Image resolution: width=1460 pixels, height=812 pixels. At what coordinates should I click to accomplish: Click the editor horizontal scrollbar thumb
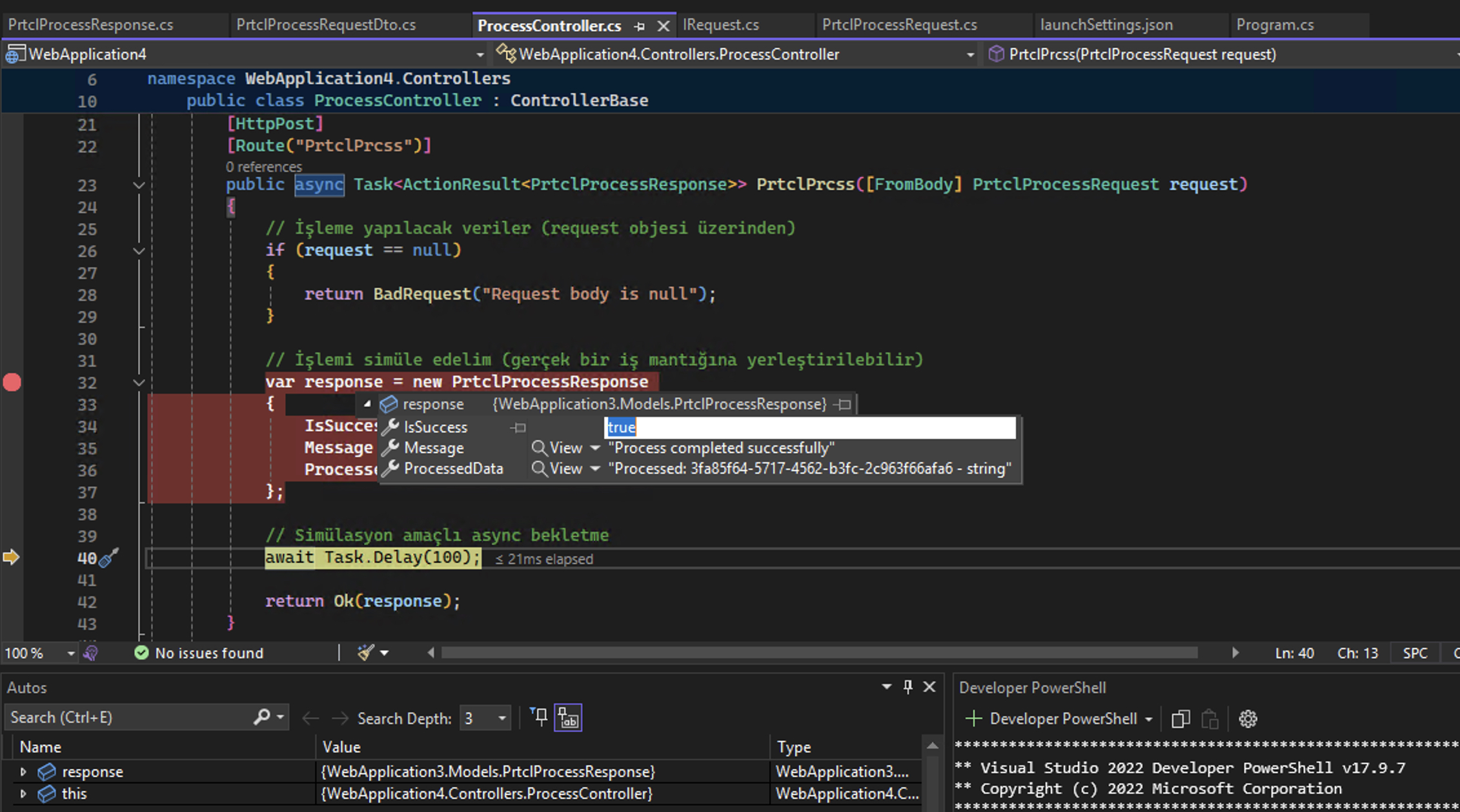818,653
